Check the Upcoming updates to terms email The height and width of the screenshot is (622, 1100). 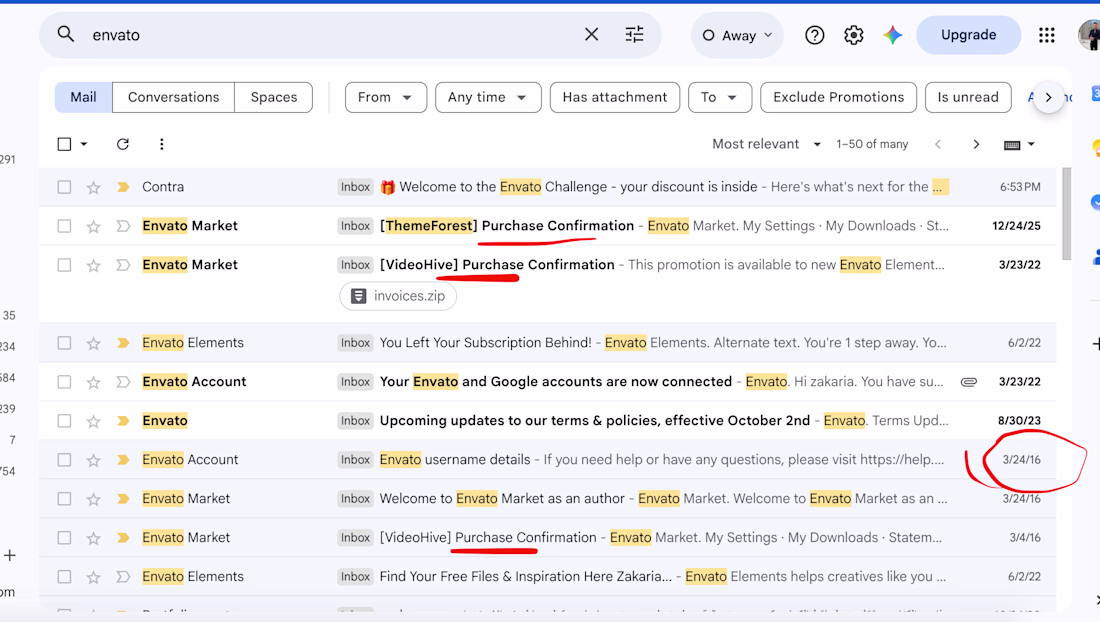[64, 421]
